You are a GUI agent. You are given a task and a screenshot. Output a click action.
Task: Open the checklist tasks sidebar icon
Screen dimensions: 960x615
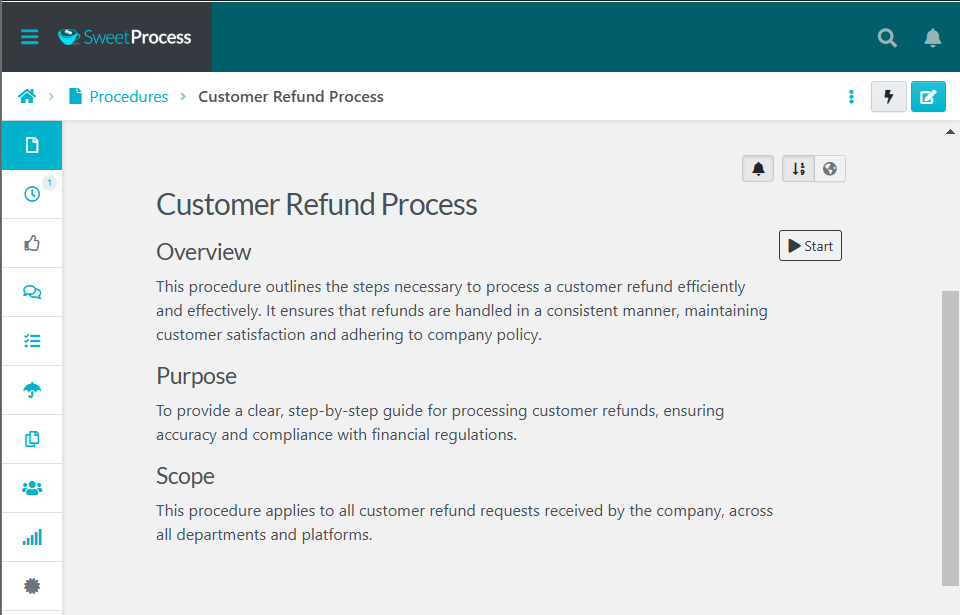click(x=32, y=341)
